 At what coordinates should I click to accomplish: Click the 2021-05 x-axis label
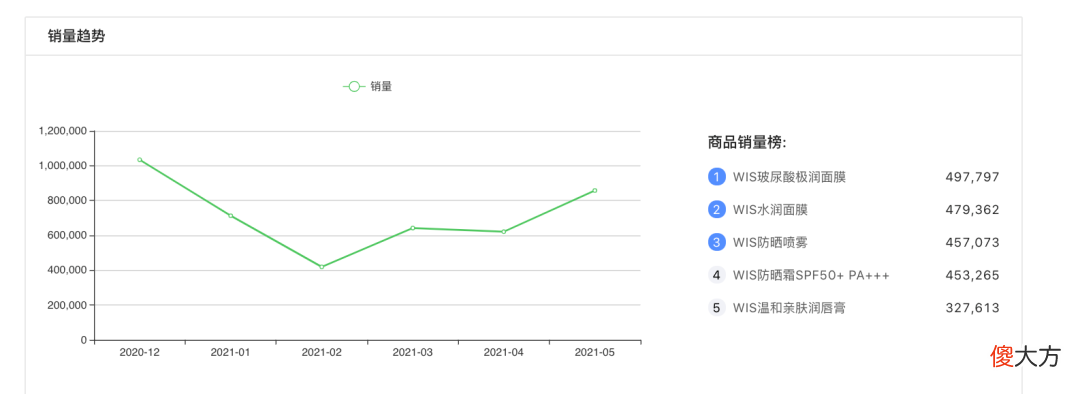pos(594,352)
